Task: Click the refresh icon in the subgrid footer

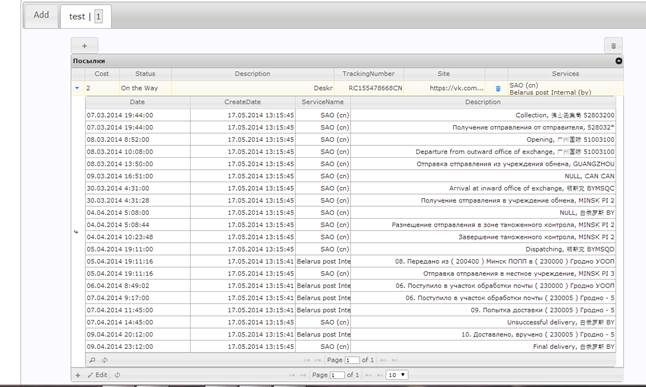Action: (x=105, y=360)
